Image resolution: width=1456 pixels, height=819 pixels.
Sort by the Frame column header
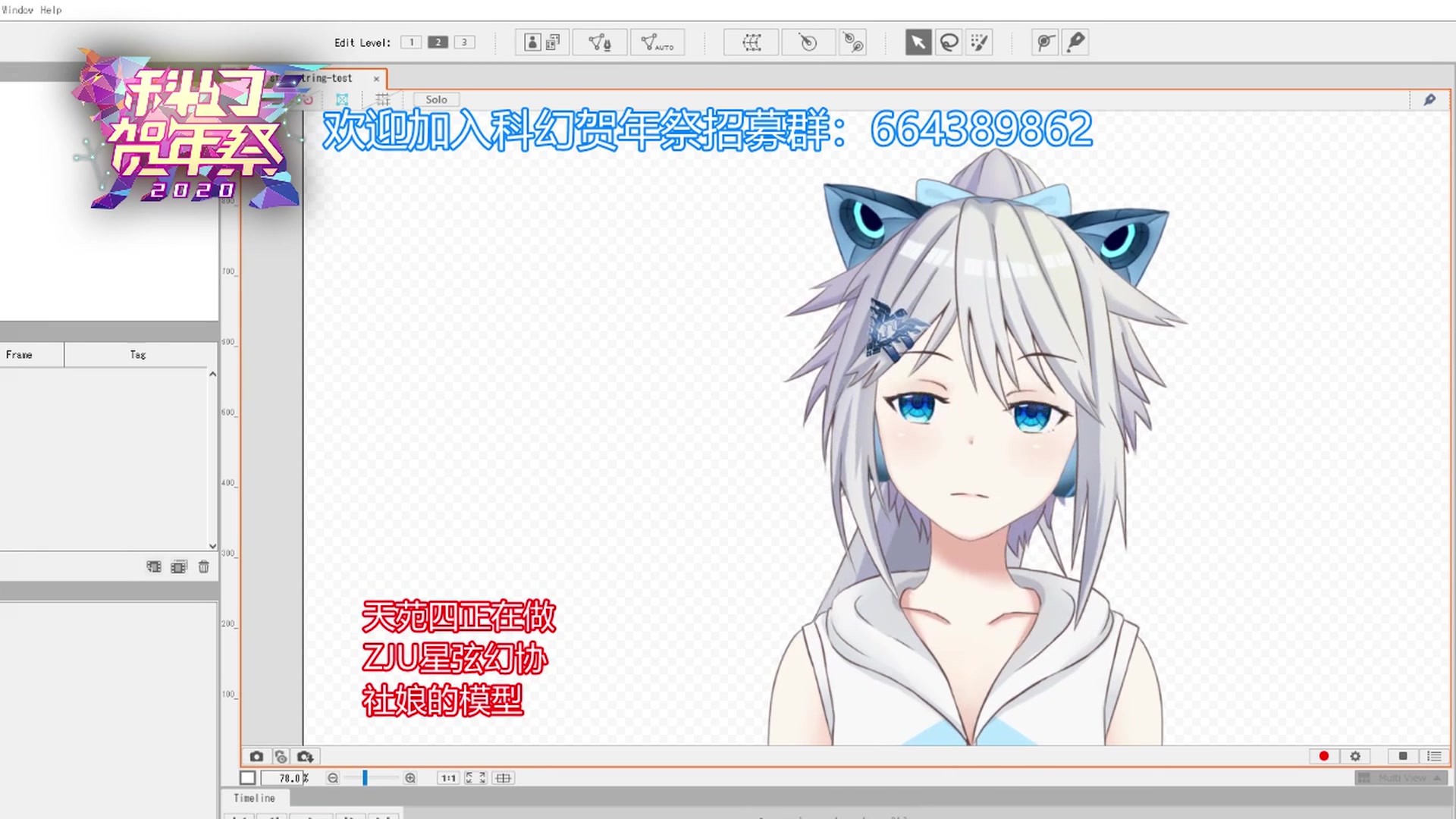click(x=32, y=355)
